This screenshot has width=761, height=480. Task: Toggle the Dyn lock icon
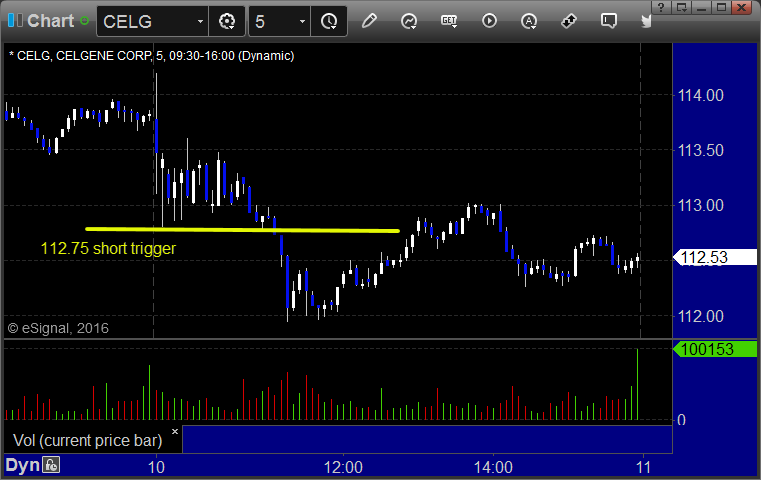[x=51, y=465]
